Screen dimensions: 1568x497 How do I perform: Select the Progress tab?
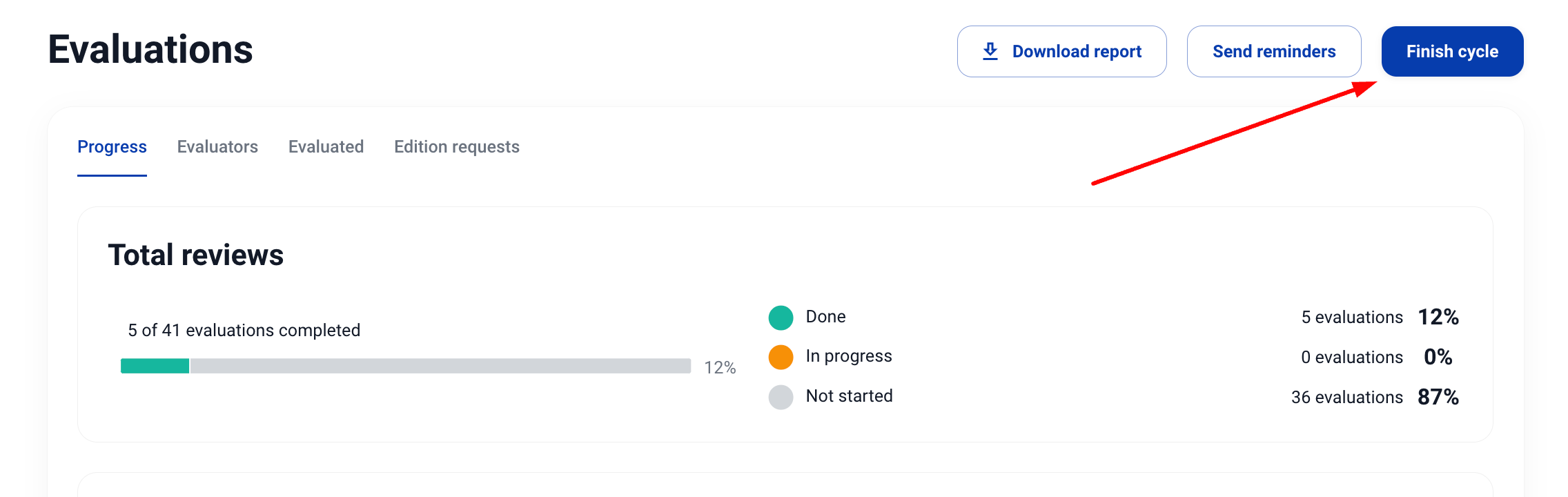tap(112, 147)
